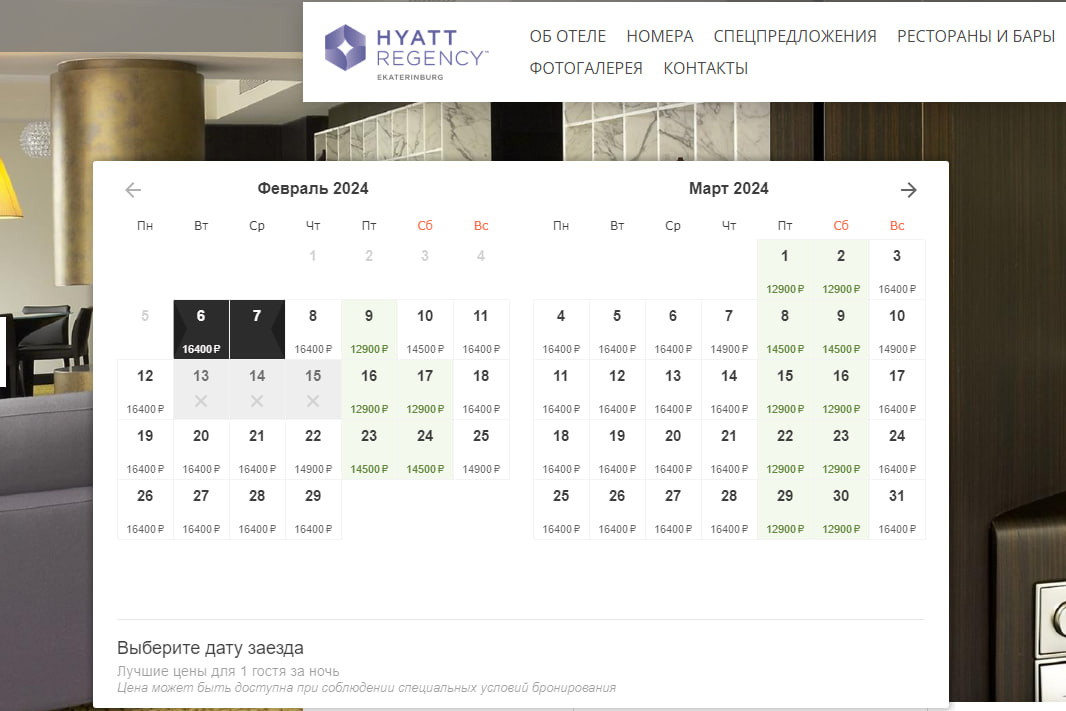Image resolution: width=1066 pixels, height=711 pixels.
Task: Navigate to СПЕЦПРЕДЛОЖЕНИЯ page
Action: (x=794, y=36)
